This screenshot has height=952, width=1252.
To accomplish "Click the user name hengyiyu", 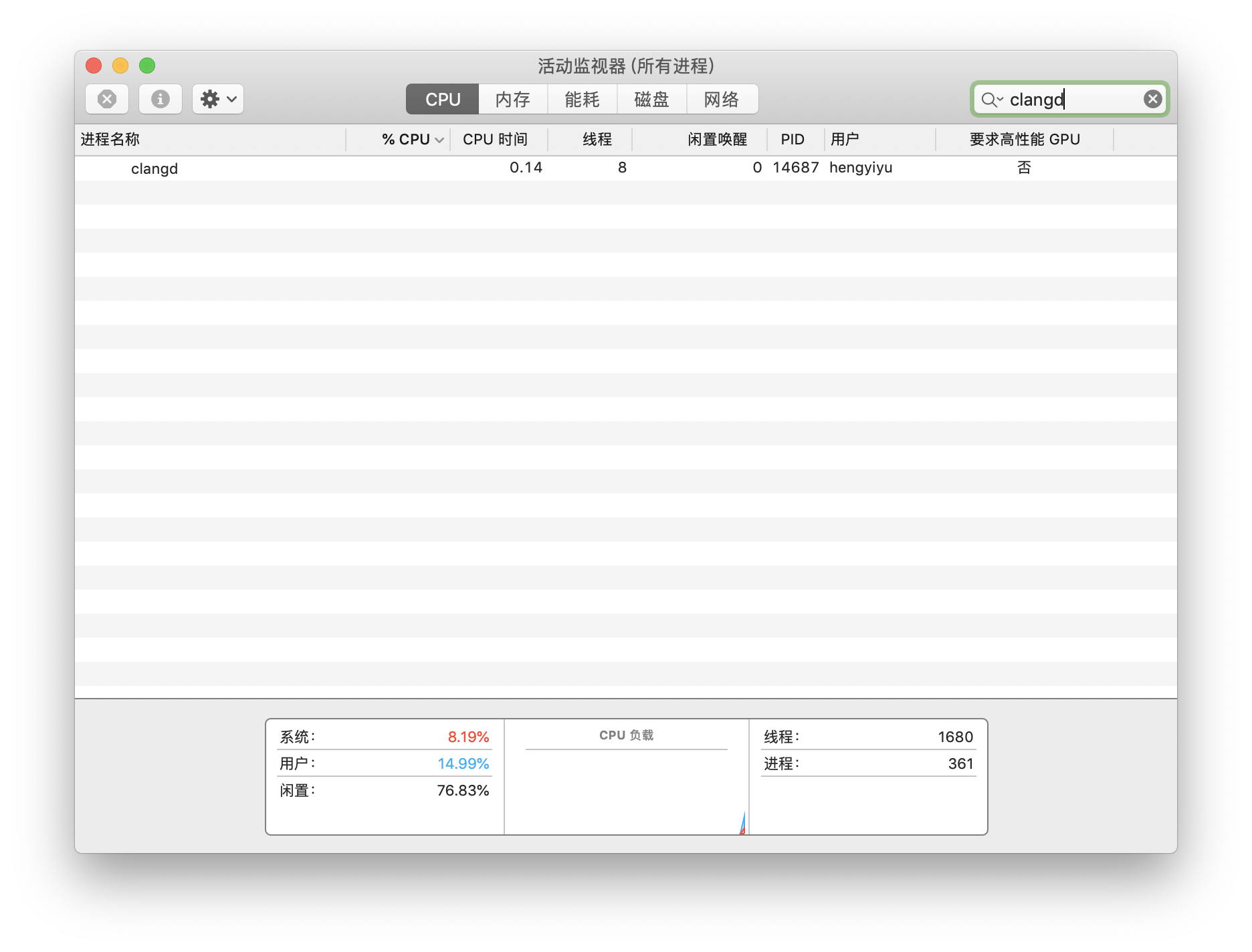I will click(x=861, y=168).
